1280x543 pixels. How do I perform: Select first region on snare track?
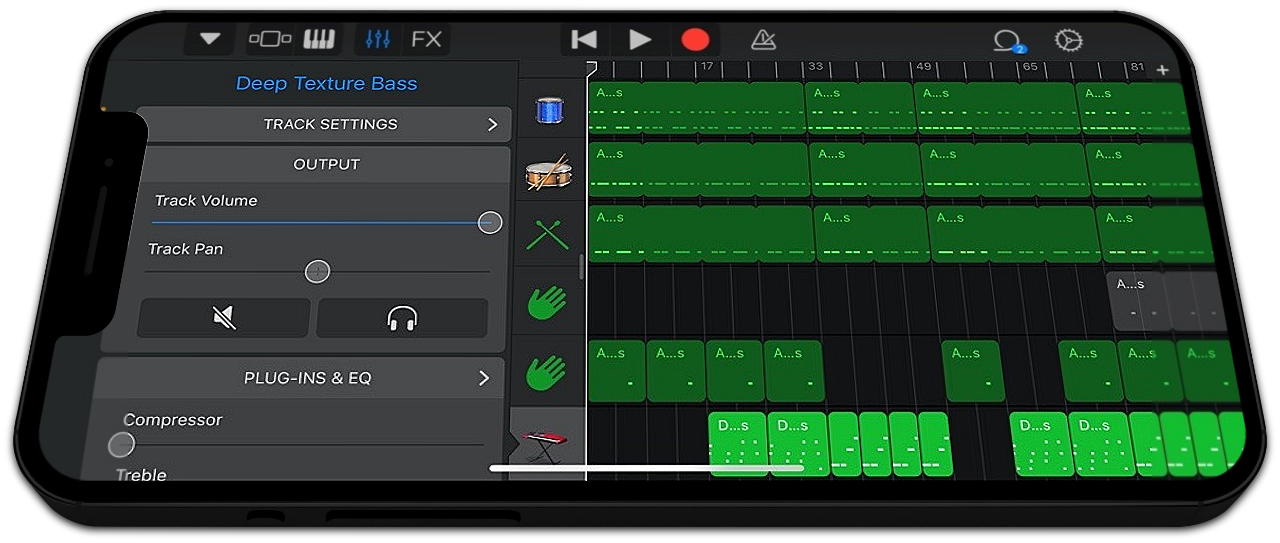pos(699,169)
